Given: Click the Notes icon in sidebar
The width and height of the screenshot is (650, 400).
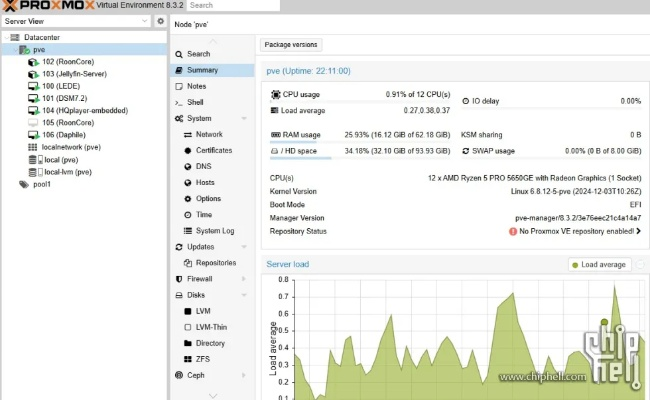Looking at the screenshot, I should pyautogui.click(x=179, y=86).
